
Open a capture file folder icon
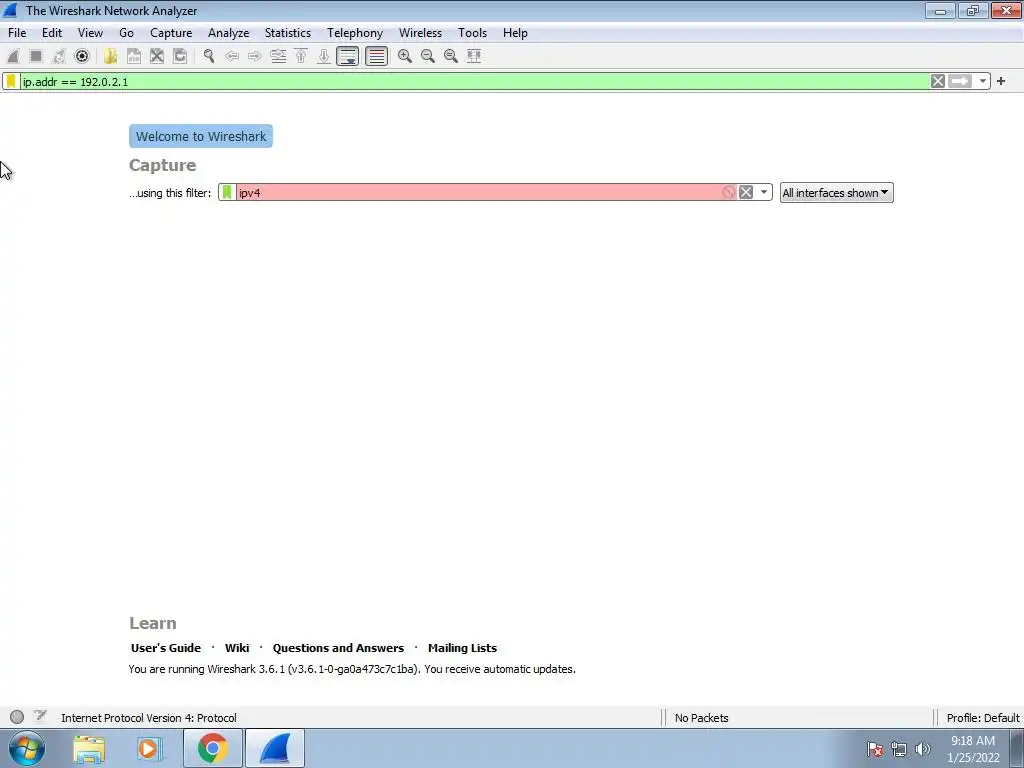click(x=110, y=56)
